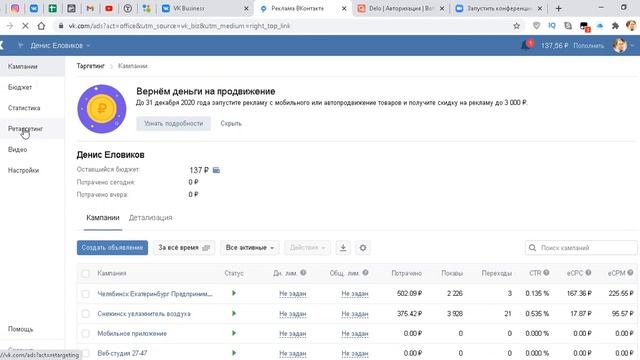
Task: Click the Общ. лим. help icon
Action: 365,273
